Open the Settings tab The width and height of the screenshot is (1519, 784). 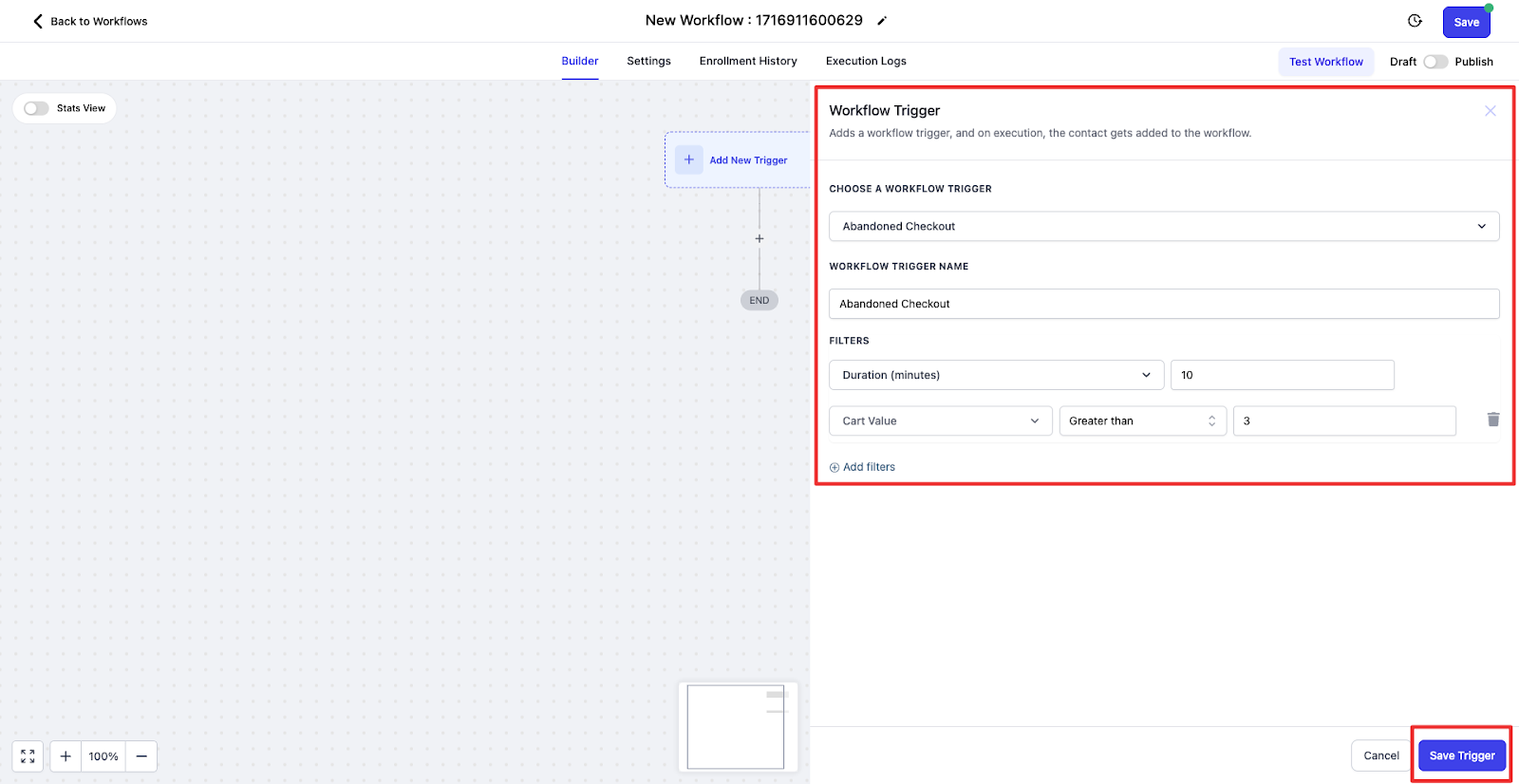(649, 61)
